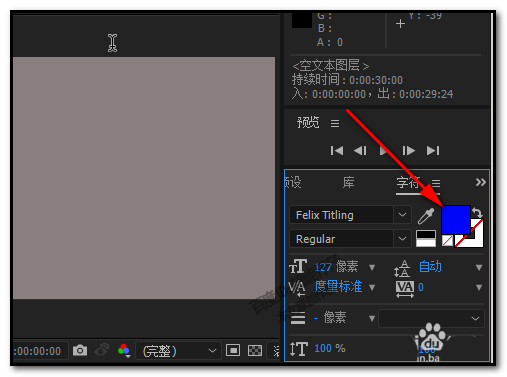Click the stroke width lines icon
Viewport: 507px width, 377px height.
click(x=298, y=318)
